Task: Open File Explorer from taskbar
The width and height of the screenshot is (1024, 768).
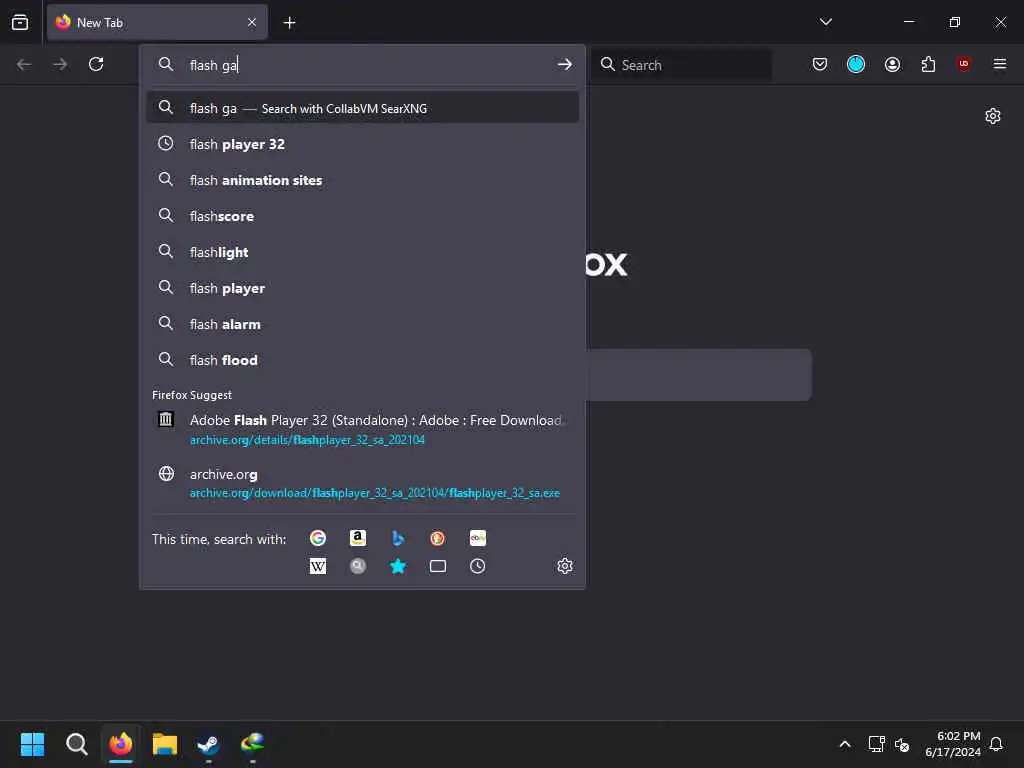Action: click(x=165, y=744)
